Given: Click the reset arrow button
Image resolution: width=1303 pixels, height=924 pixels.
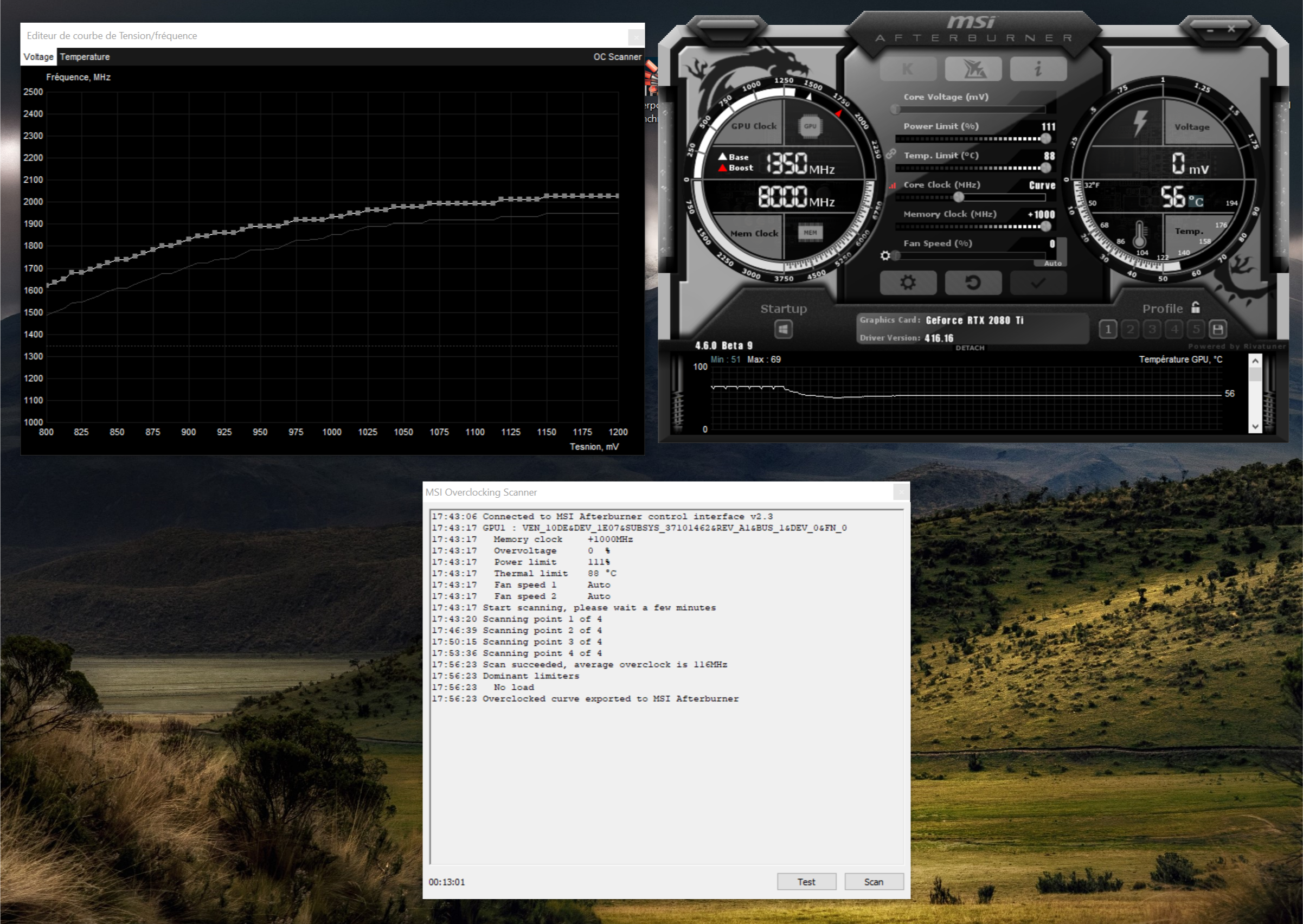Looking at the screenshot, I should (x=973, y=283).
